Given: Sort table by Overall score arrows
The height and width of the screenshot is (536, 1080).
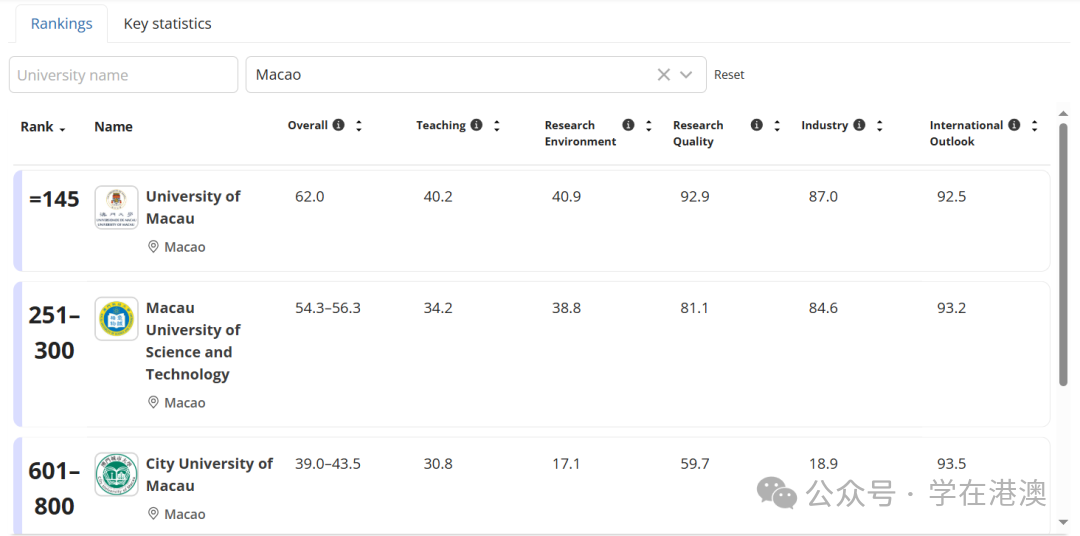Looking at the screenshot, I should click(x=359, y=126).
